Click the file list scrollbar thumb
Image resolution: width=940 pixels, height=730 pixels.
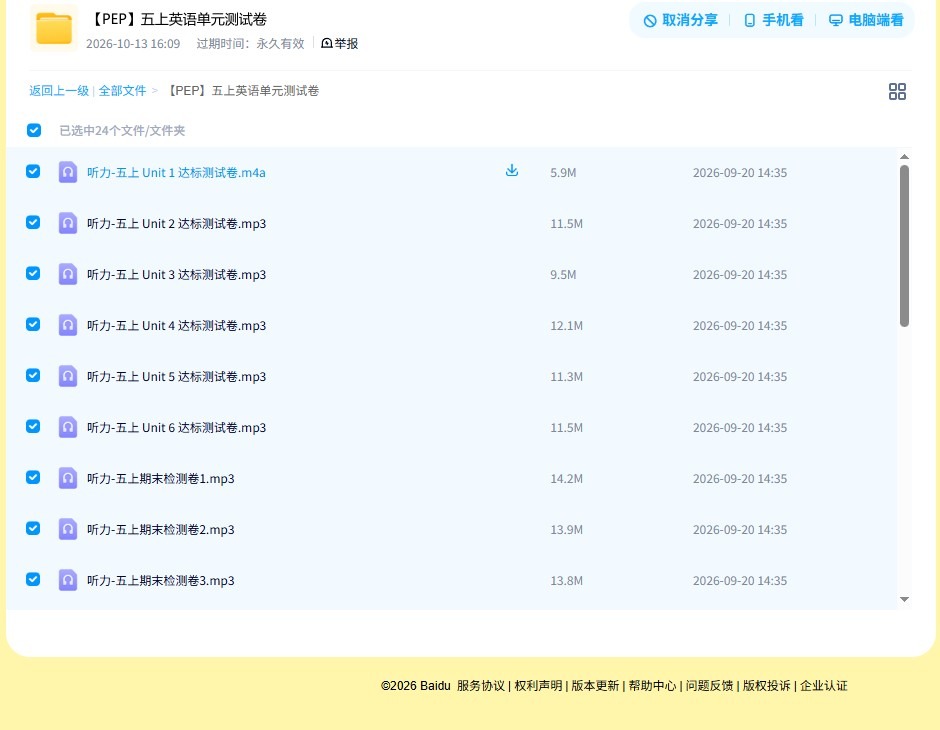point(904,246)
